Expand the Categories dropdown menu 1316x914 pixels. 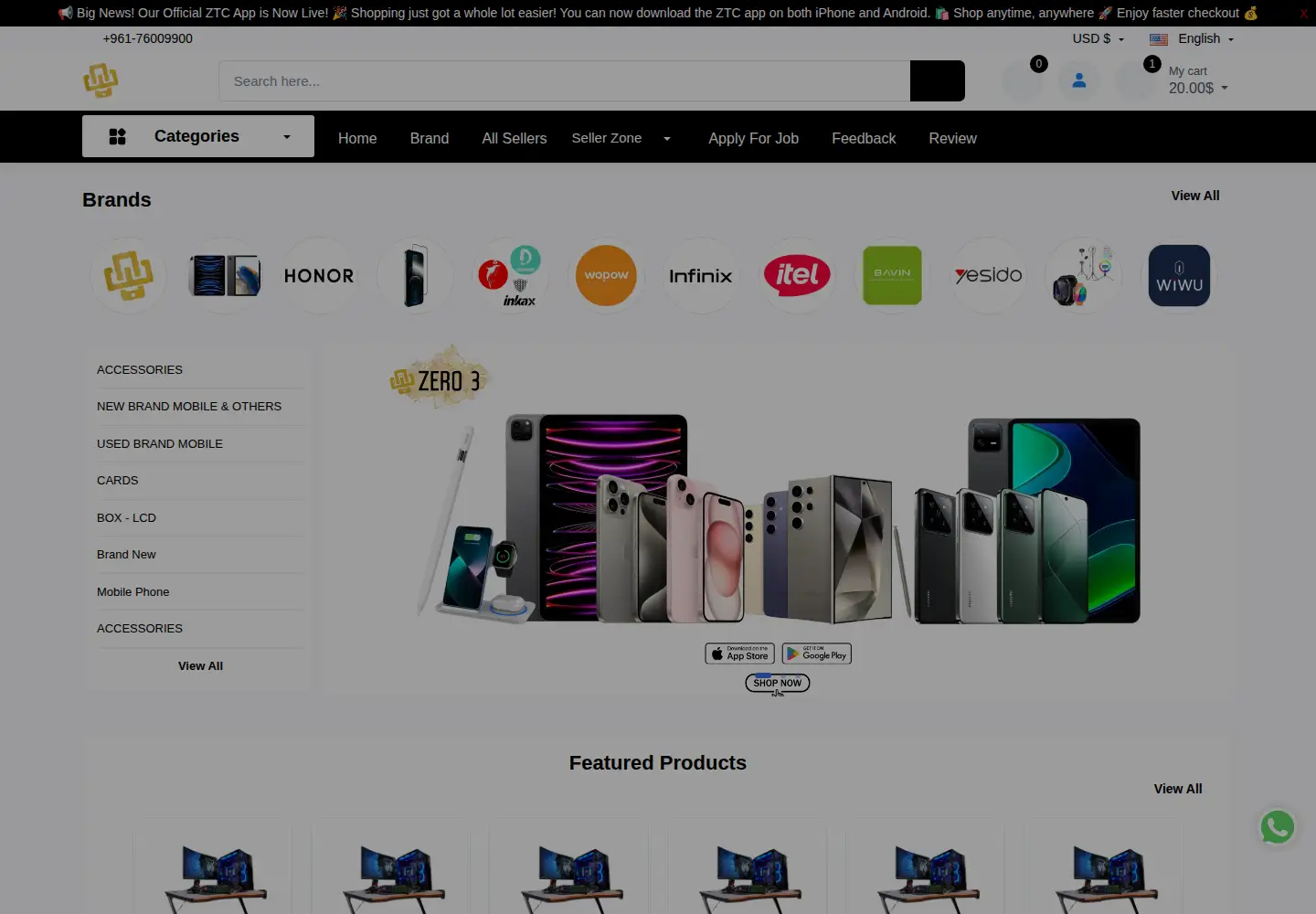click(x=198, y=136)
